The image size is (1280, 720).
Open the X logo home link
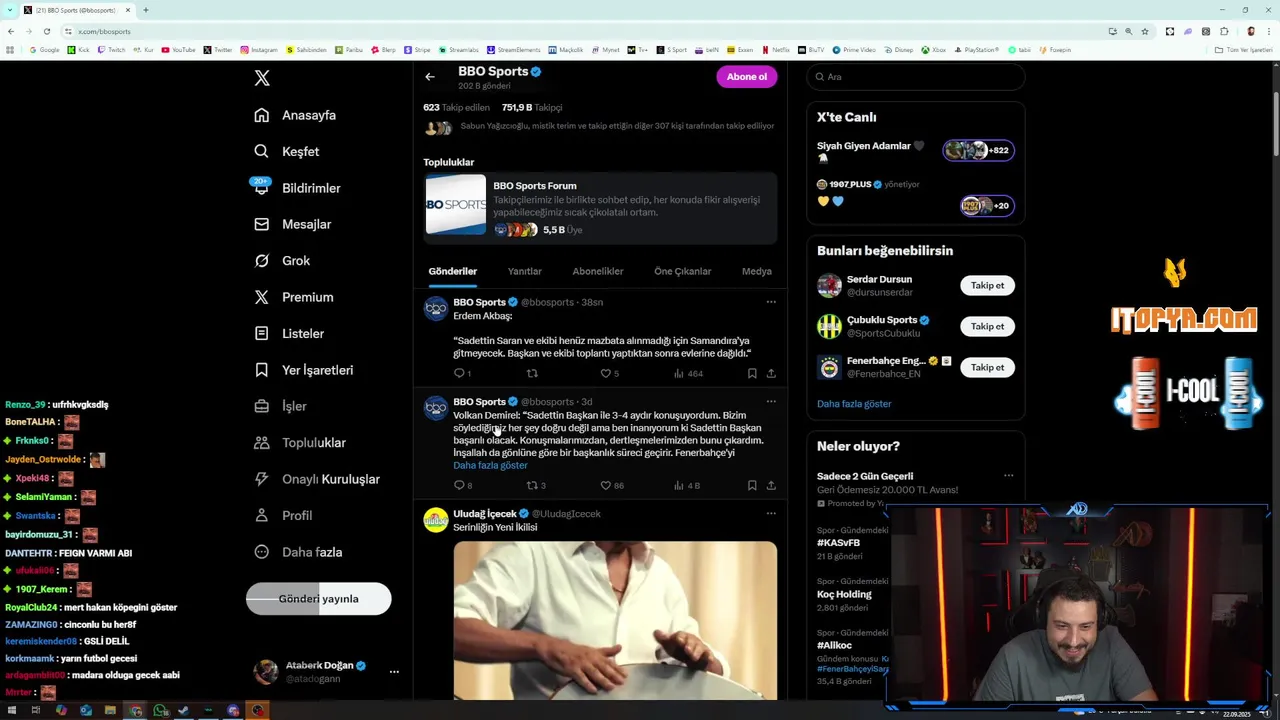pyautogui.click(x=262, y=78)
